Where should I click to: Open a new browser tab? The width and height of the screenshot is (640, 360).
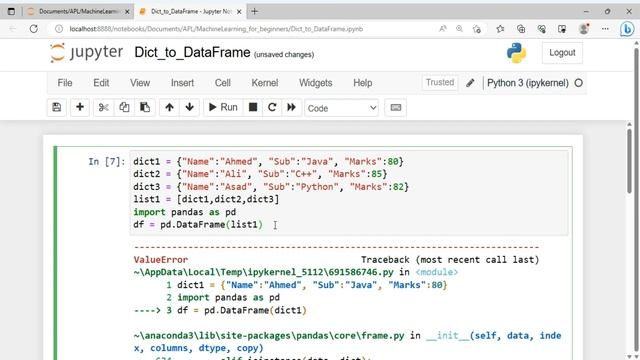pos(254,11)
